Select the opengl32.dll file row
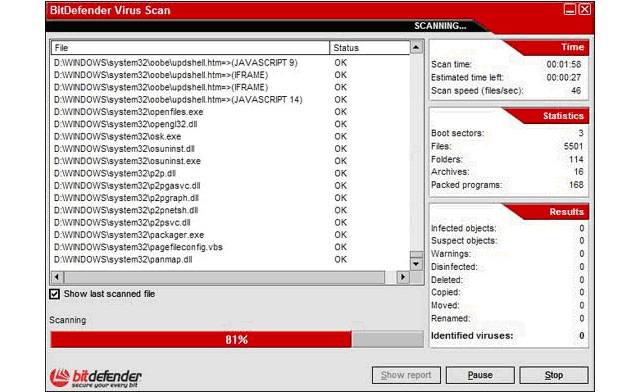The height and width of the screenshot is (392, 640). click(231, 124)
